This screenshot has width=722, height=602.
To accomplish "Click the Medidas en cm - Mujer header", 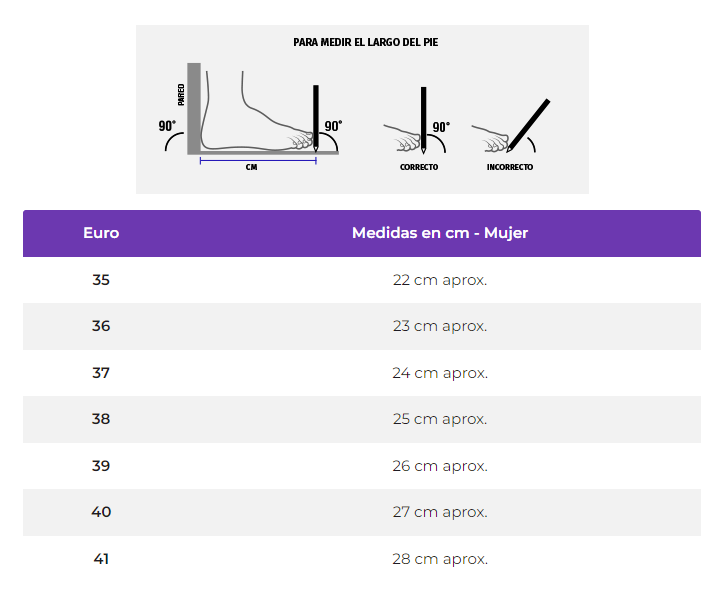I will click(440, 233).
